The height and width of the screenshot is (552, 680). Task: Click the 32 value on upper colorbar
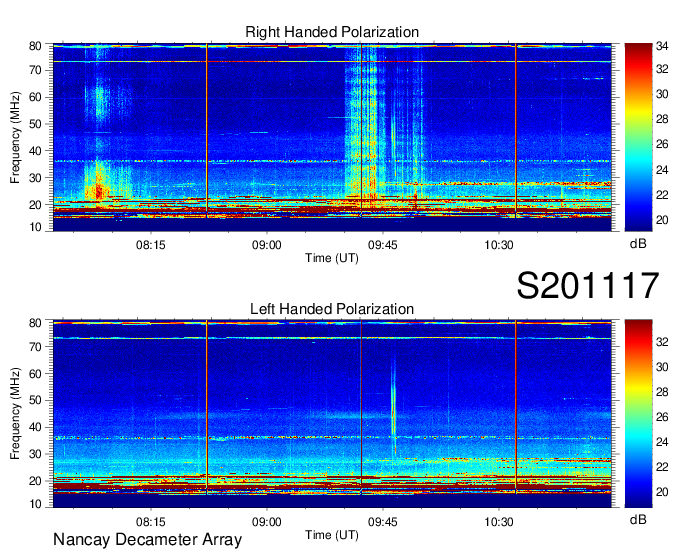tap(662, 69)
